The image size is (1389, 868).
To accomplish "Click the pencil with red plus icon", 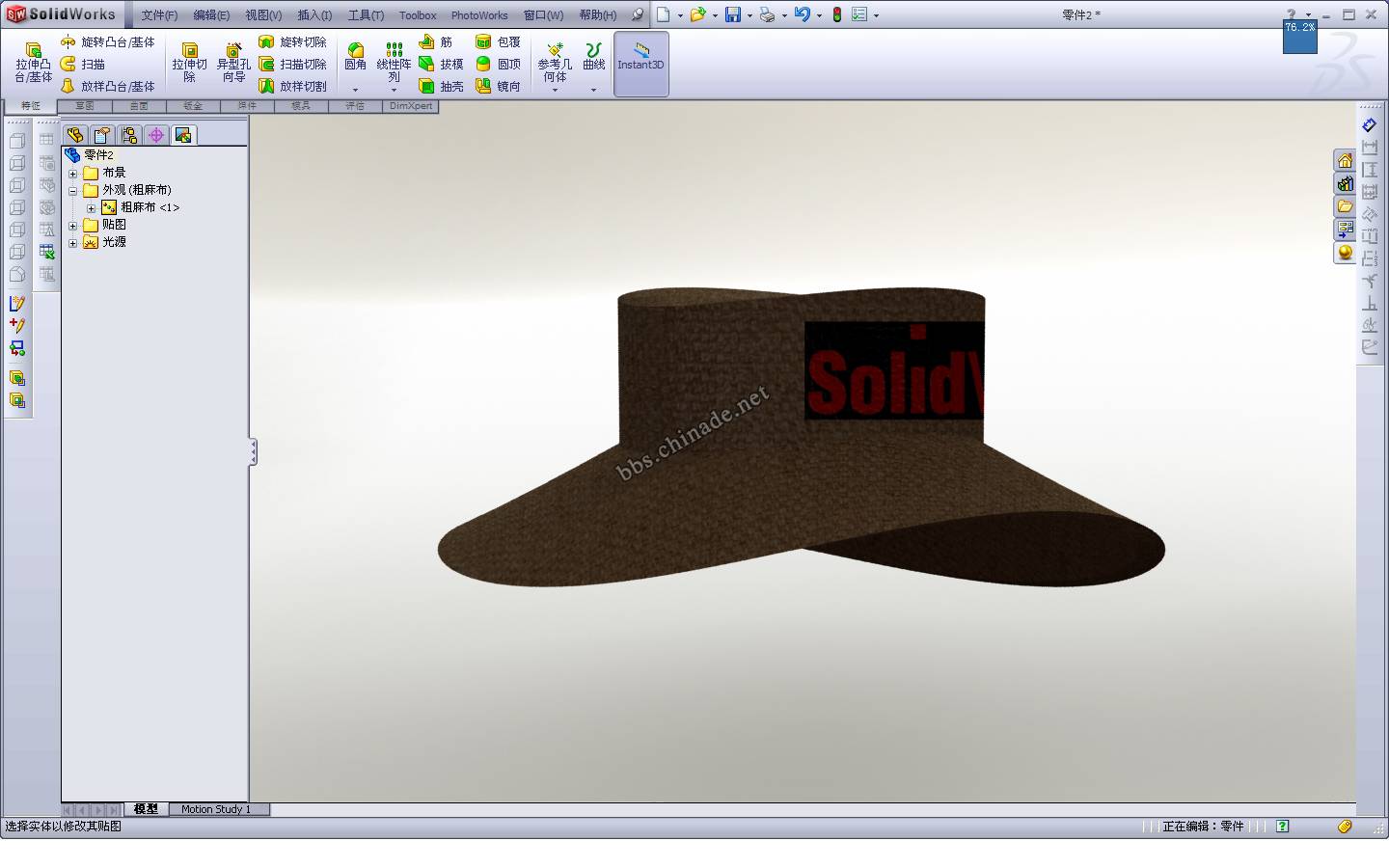I will pos(16,326).
